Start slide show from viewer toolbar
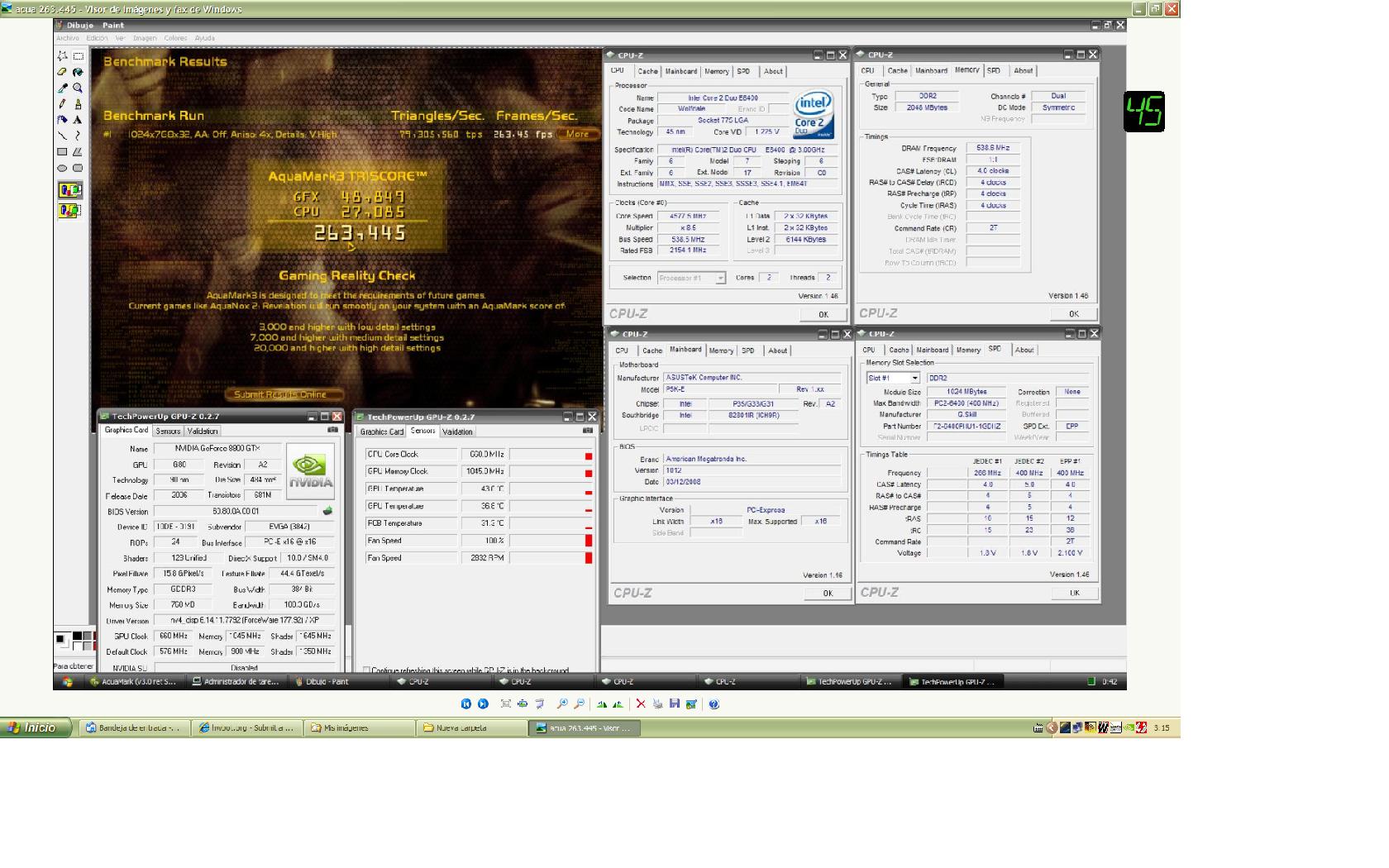The height and width of the screenshot is (868, 1389). point(539,703)
